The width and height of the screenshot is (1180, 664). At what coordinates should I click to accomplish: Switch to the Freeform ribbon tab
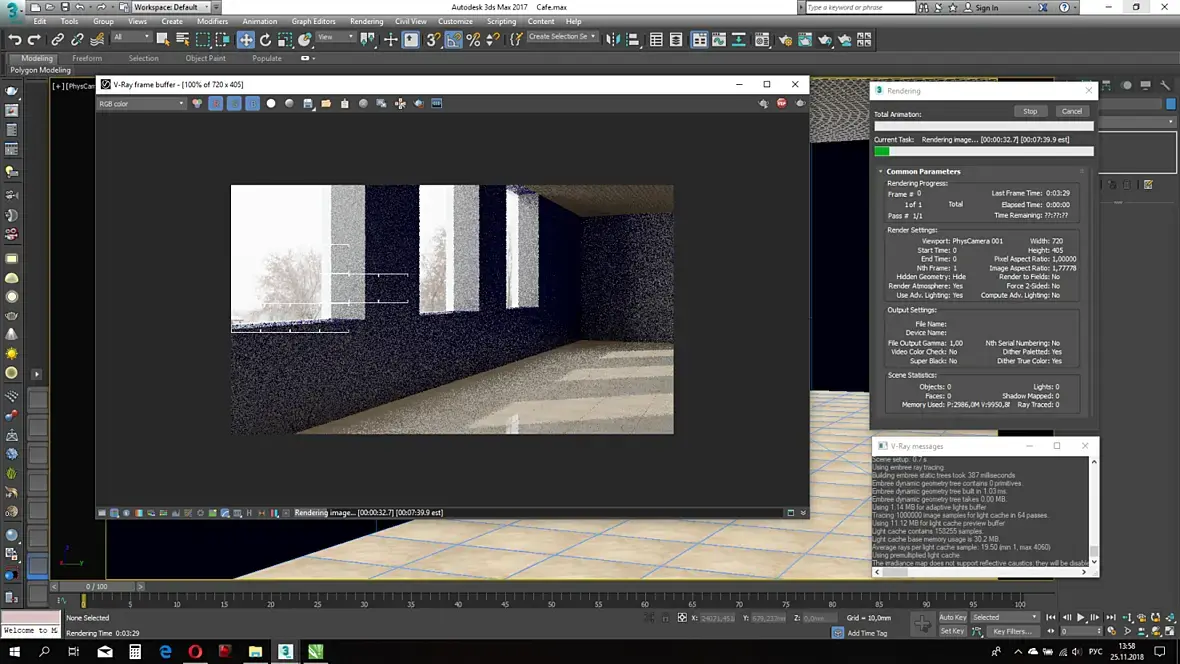(87, 58)
